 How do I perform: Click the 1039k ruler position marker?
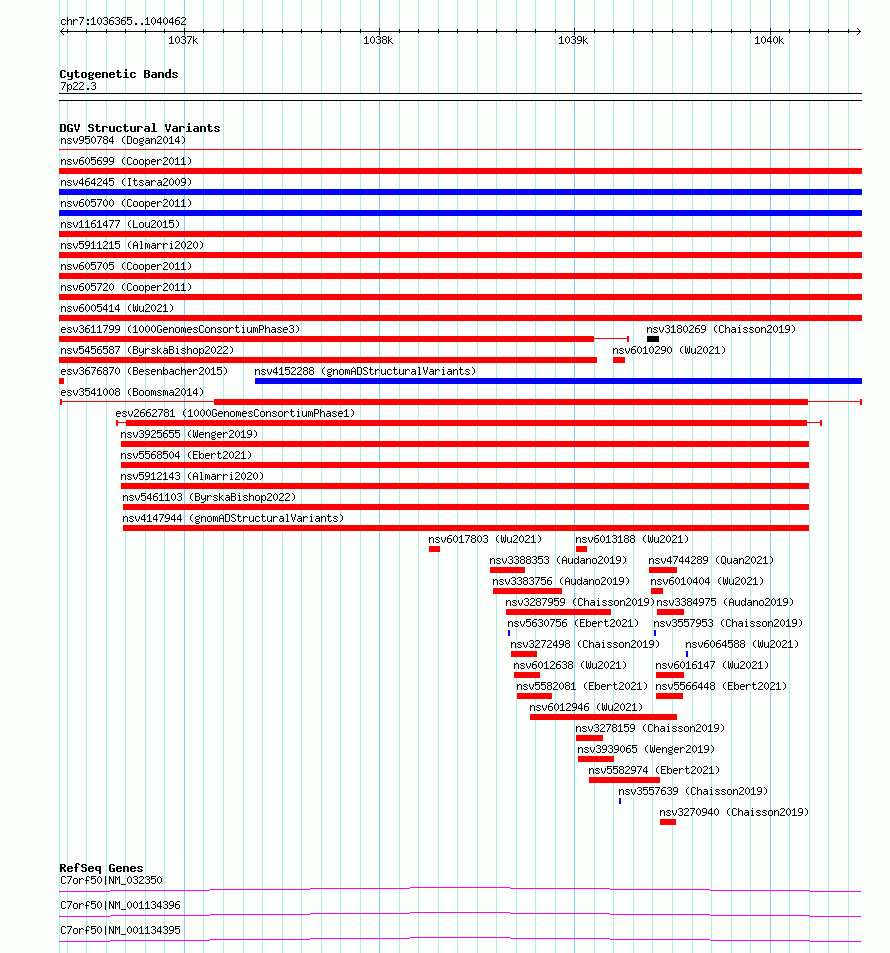(573, 41)
